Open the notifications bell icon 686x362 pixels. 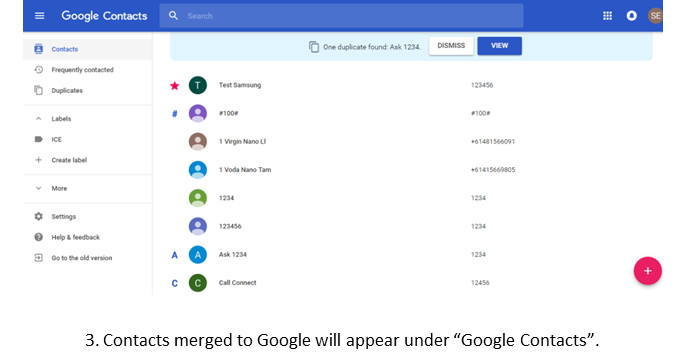pos(631,16)
